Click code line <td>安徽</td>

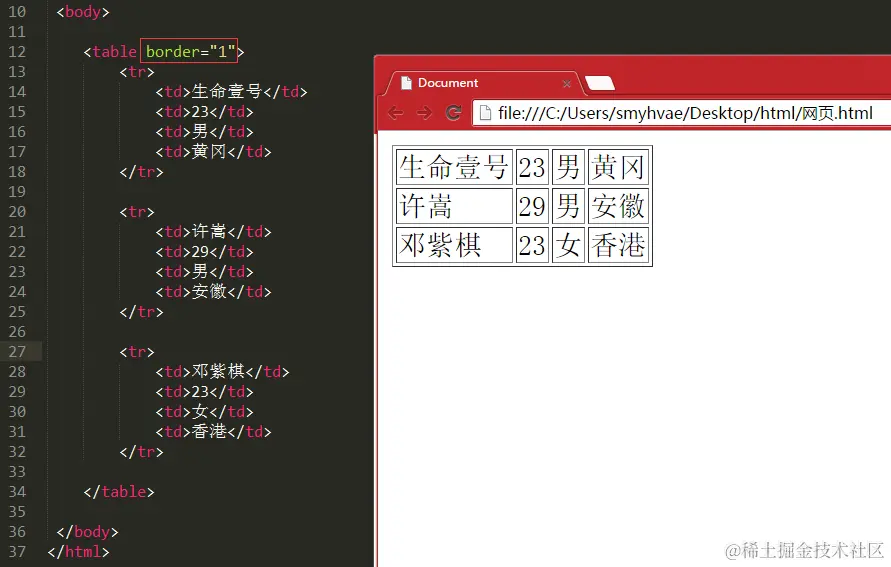tap(214, 291)
